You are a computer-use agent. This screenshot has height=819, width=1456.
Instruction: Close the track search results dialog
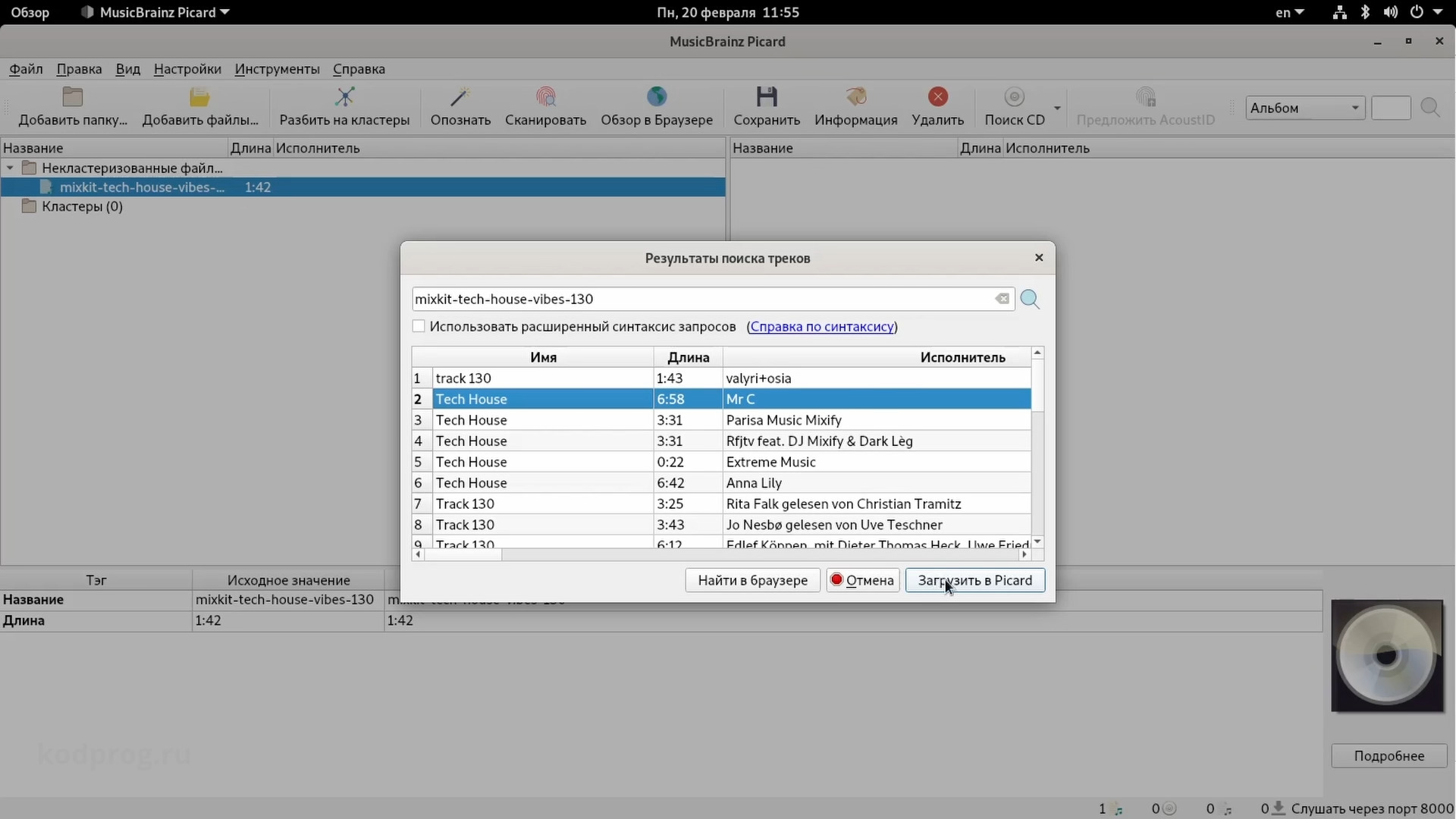(x=1039, y=258)
